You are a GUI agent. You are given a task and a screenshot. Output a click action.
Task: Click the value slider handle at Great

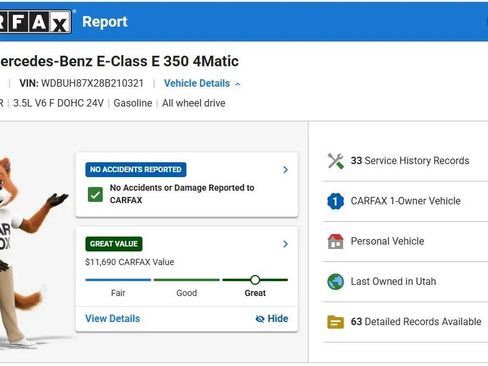point(255,280)
